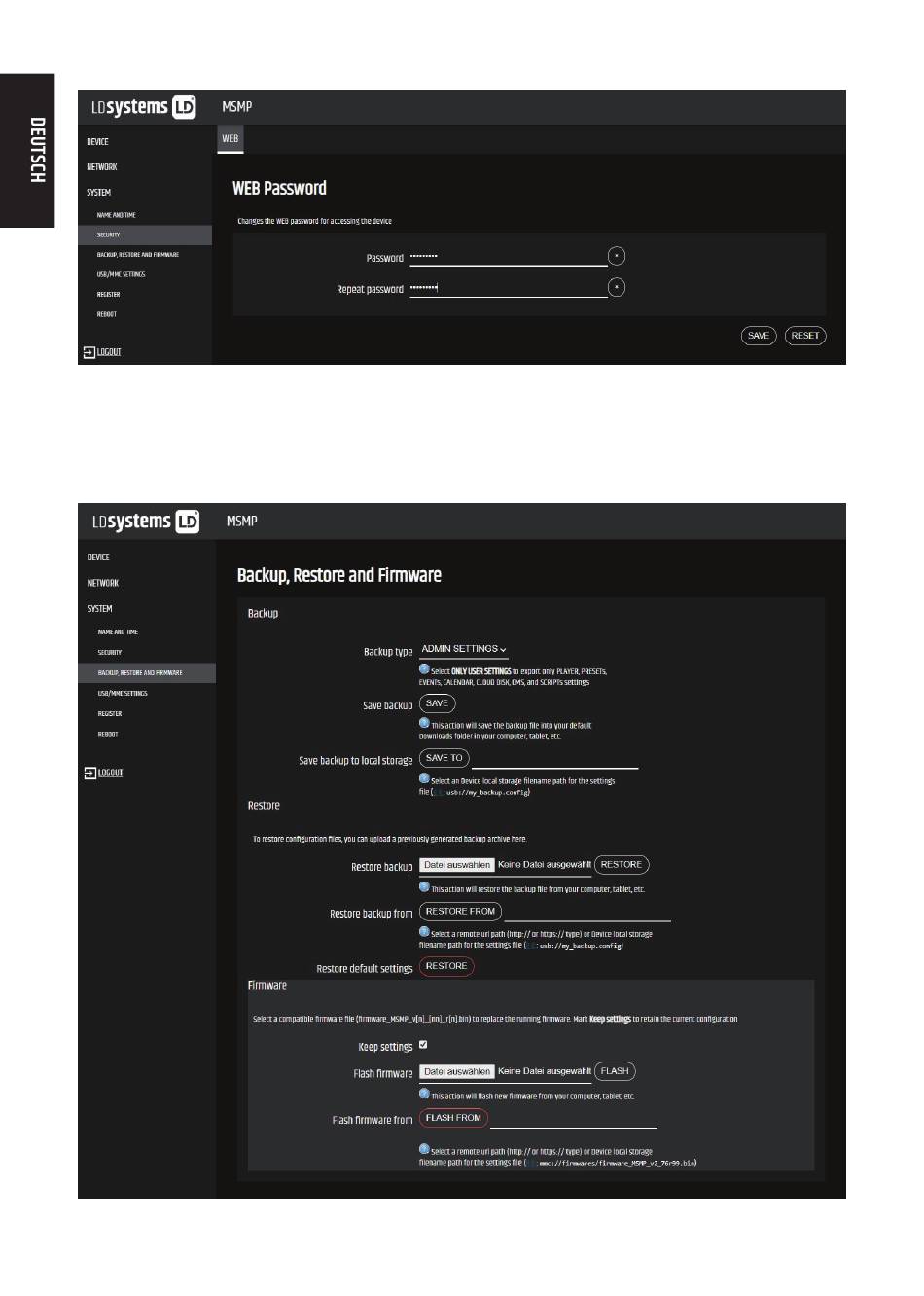Viewport: 924px width, 1296px height.
Task: Click LOGOUT in the top sidebar
Action: pyautogui.click(x=103, y=352)
